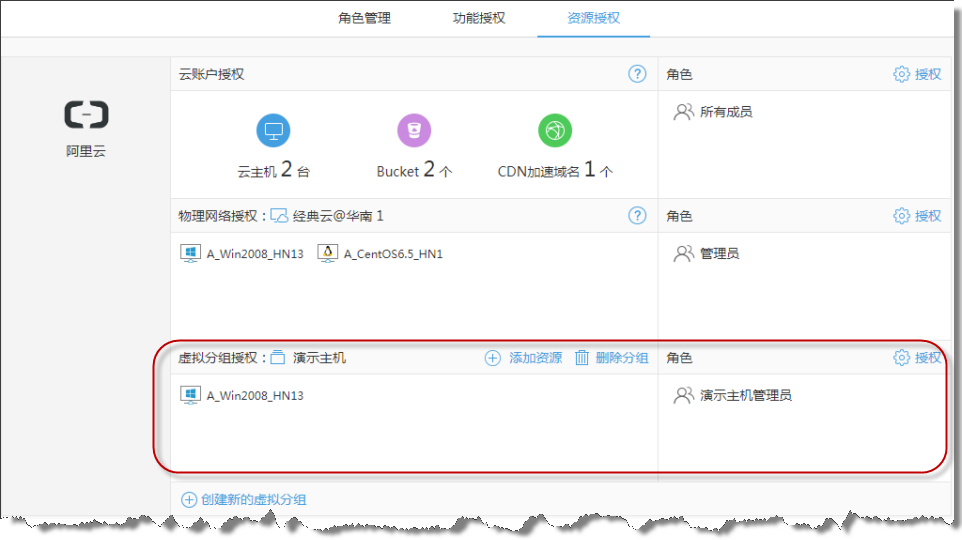
Task: Click the purple Bucket storage icon
Action: coord(414,130)
